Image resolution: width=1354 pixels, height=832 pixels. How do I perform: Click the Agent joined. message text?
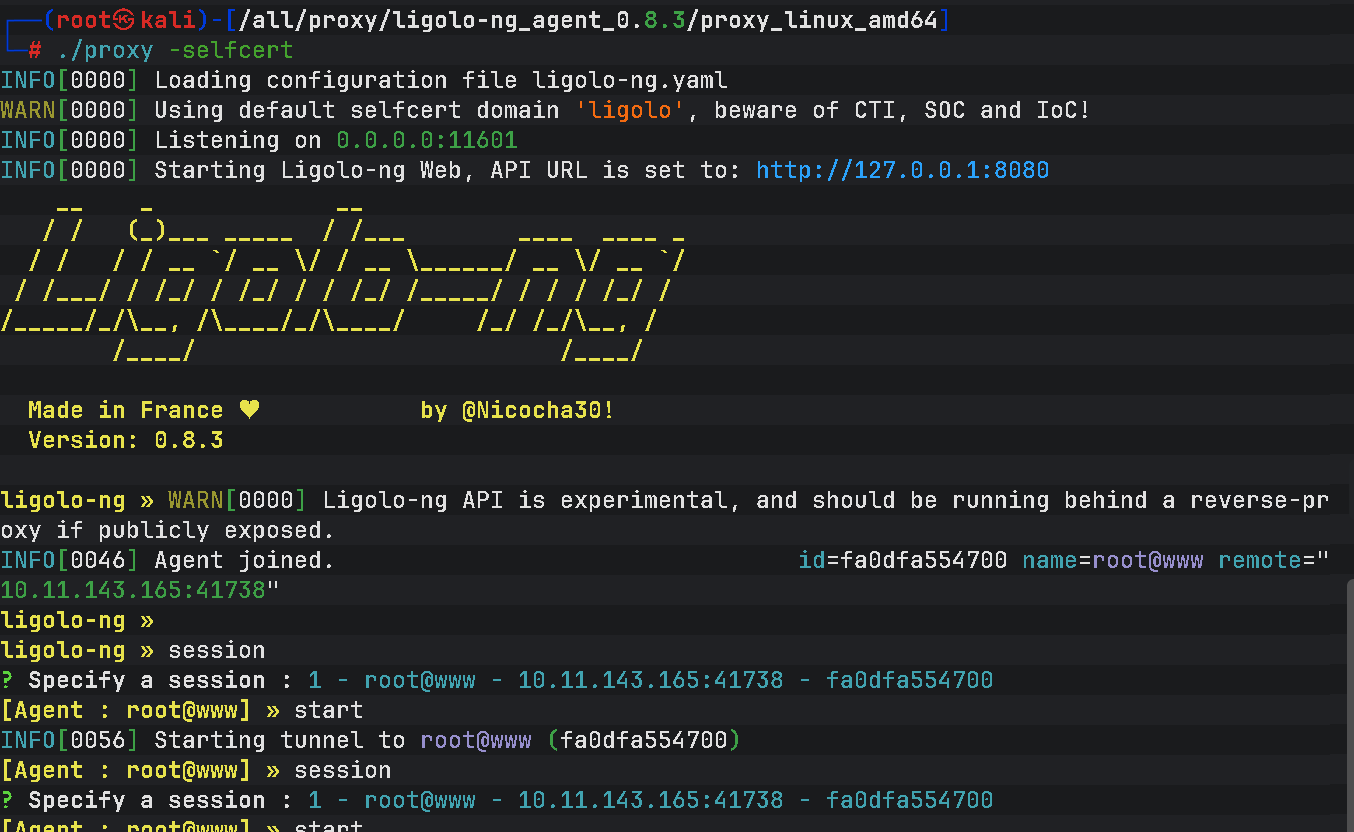244,560
